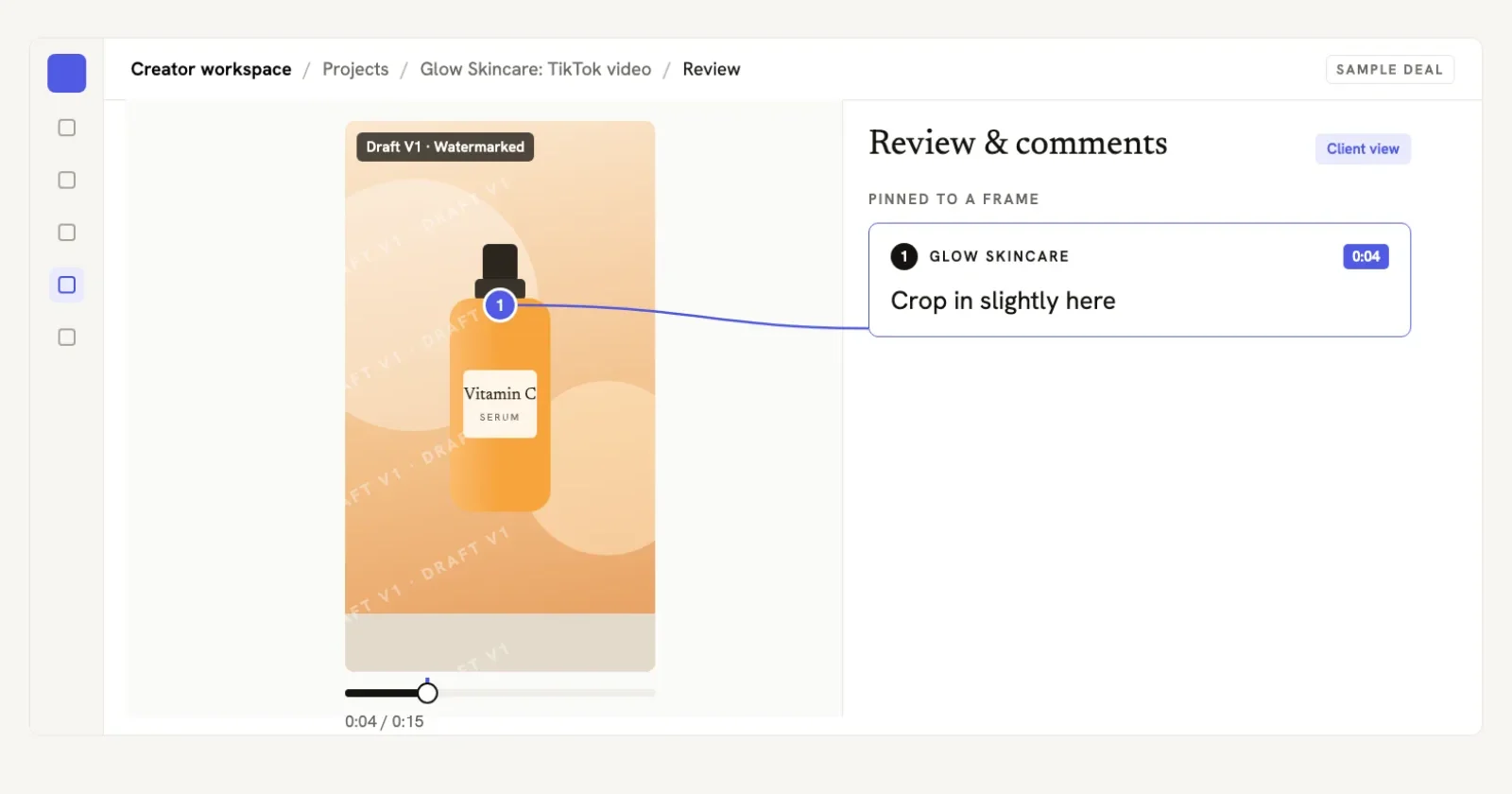
Task: Click the Sample Deal badge
Action: (x=1389, y=69)
